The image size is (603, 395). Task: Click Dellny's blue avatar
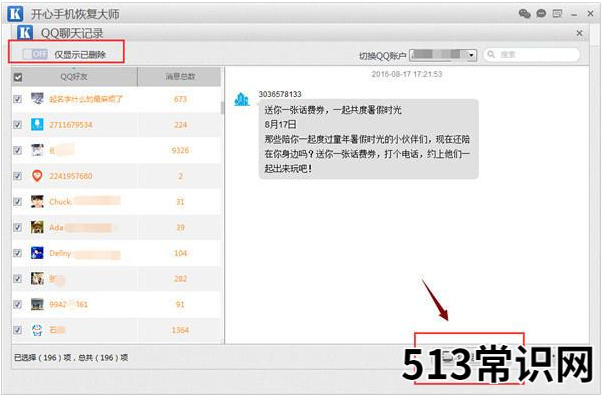(x=37, y=253)
